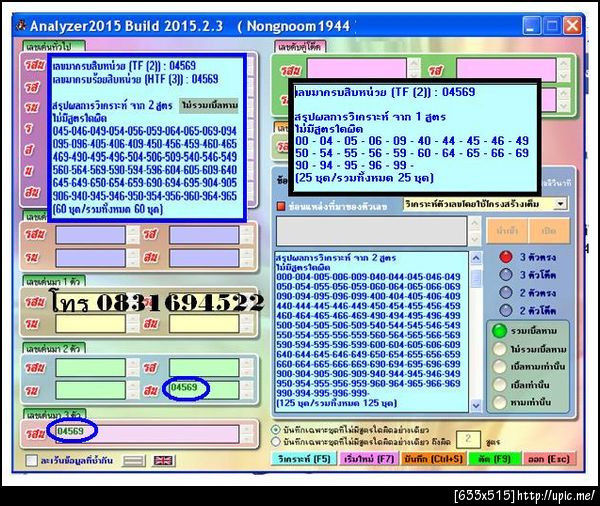Click the results line starting 440-444-445
This screenshot has width=600, height=506.
tap(368, 305)
